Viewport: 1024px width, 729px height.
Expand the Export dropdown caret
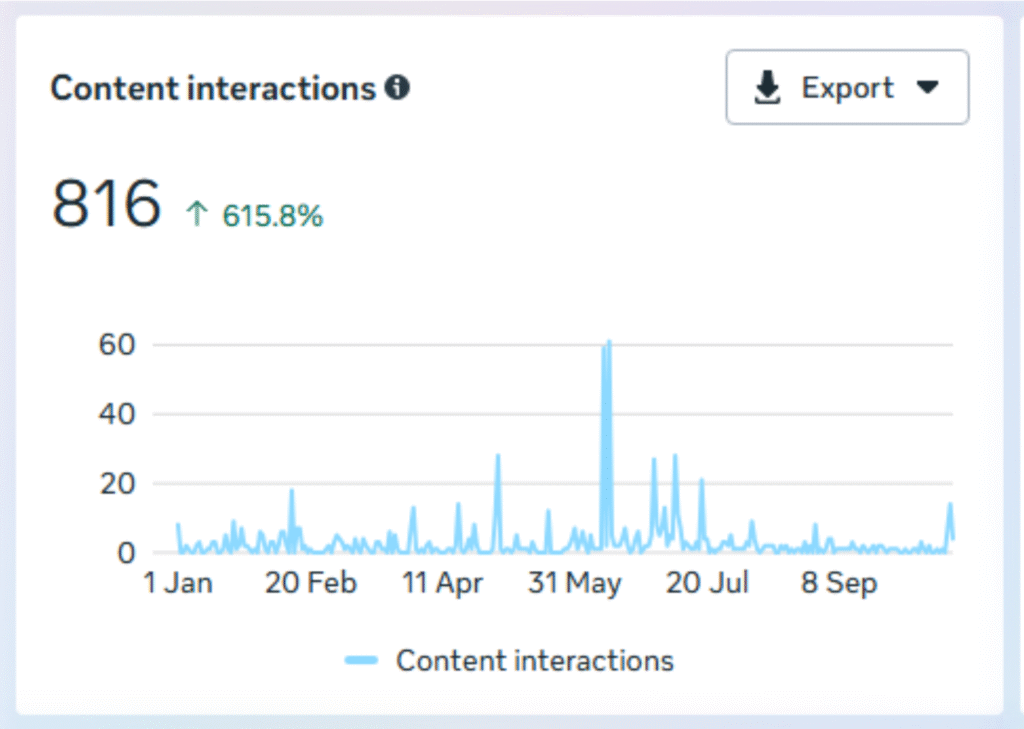coord(927,87)
